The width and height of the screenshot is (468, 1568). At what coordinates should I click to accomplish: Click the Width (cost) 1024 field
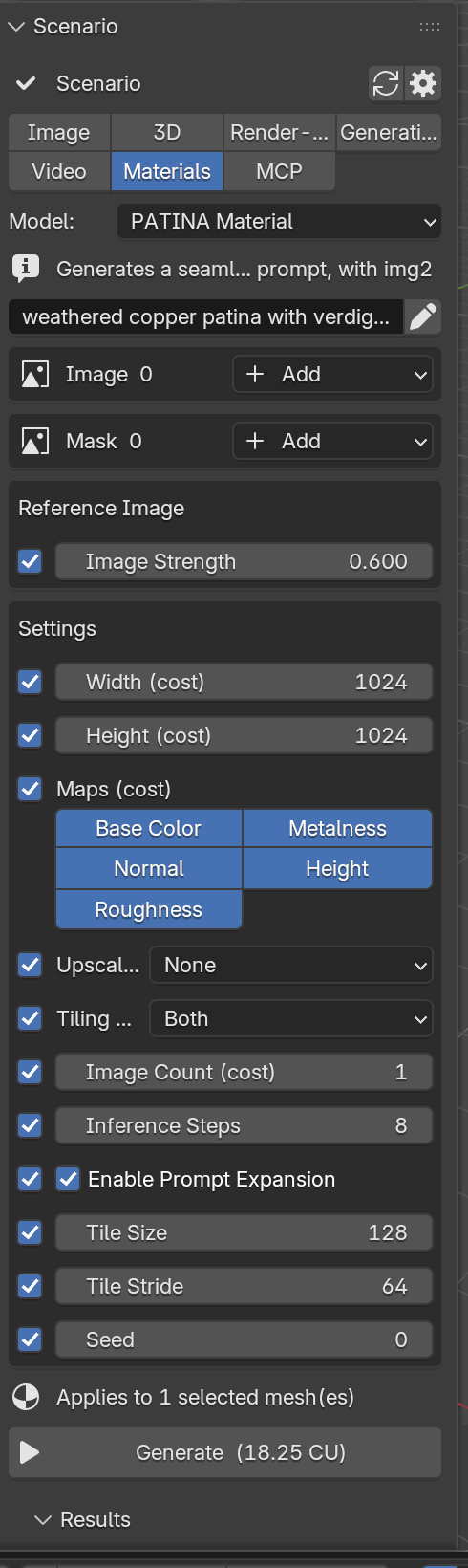(245, 682)
